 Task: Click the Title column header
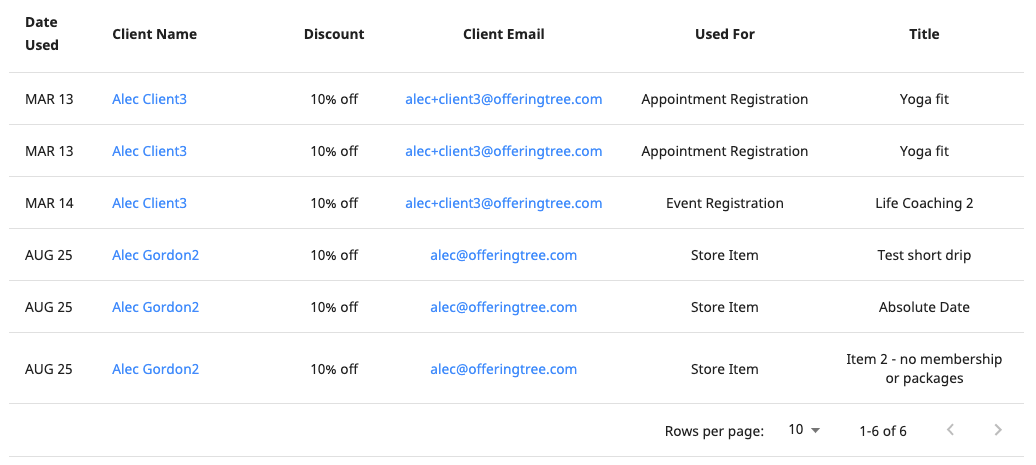coord(924,34)
